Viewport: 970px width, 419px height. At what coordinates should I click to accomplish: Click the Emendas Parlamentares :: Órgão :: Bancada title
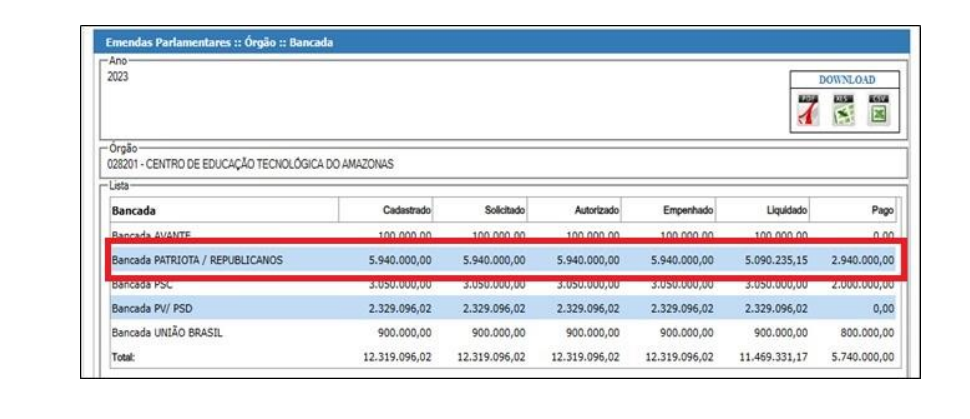click(x=219, y=43)
